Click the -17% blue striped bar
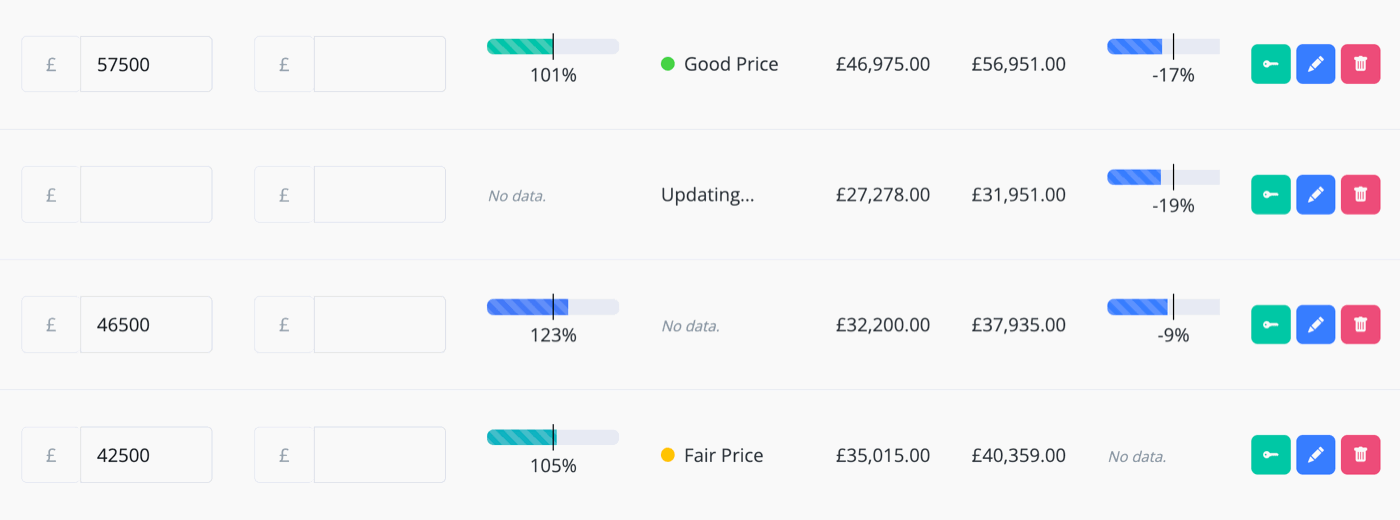1400x520 pixels. tap(1163, 46)
